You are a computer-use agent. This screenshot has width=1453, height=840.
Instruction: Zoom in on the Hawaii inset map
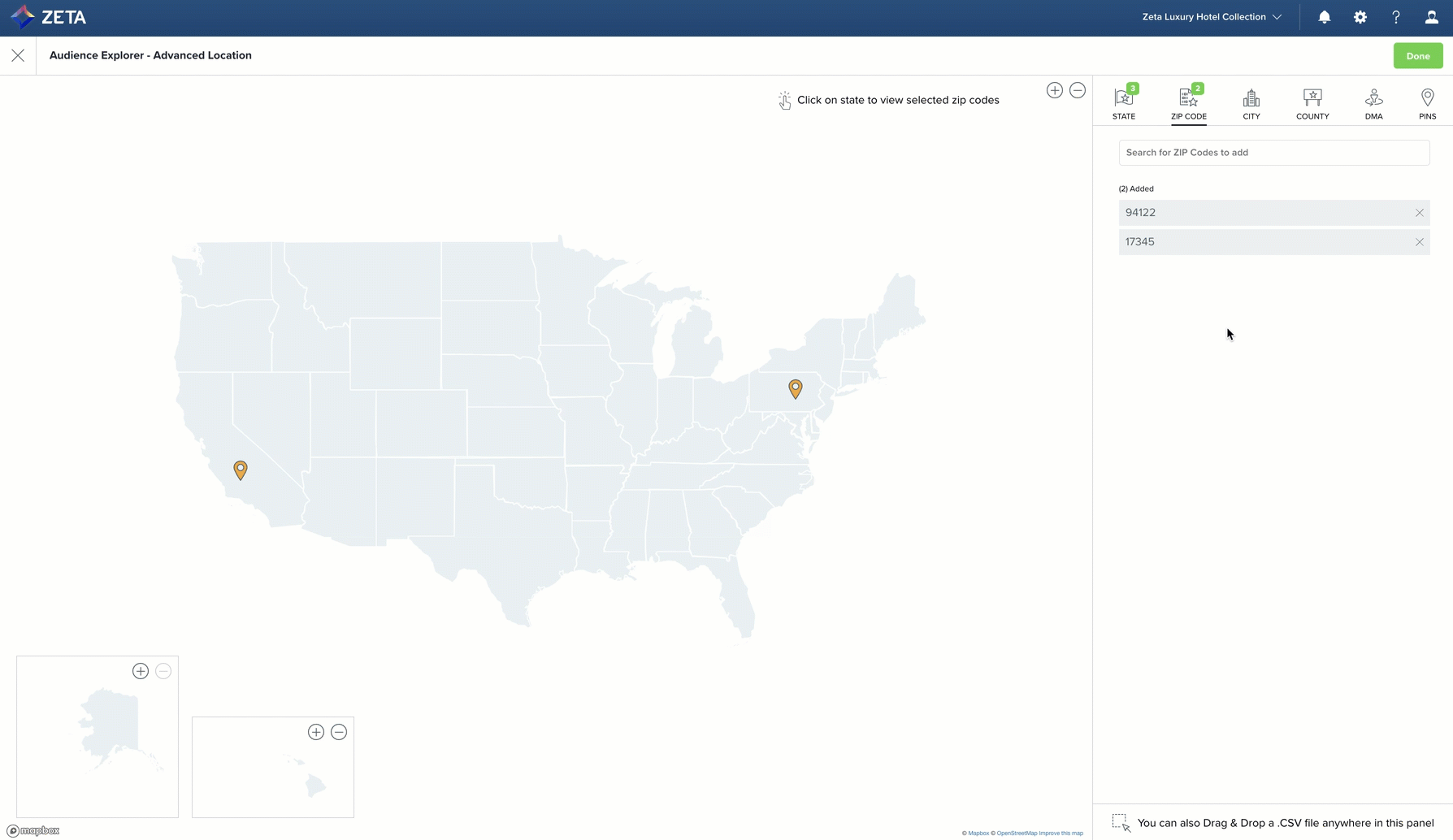316,732
